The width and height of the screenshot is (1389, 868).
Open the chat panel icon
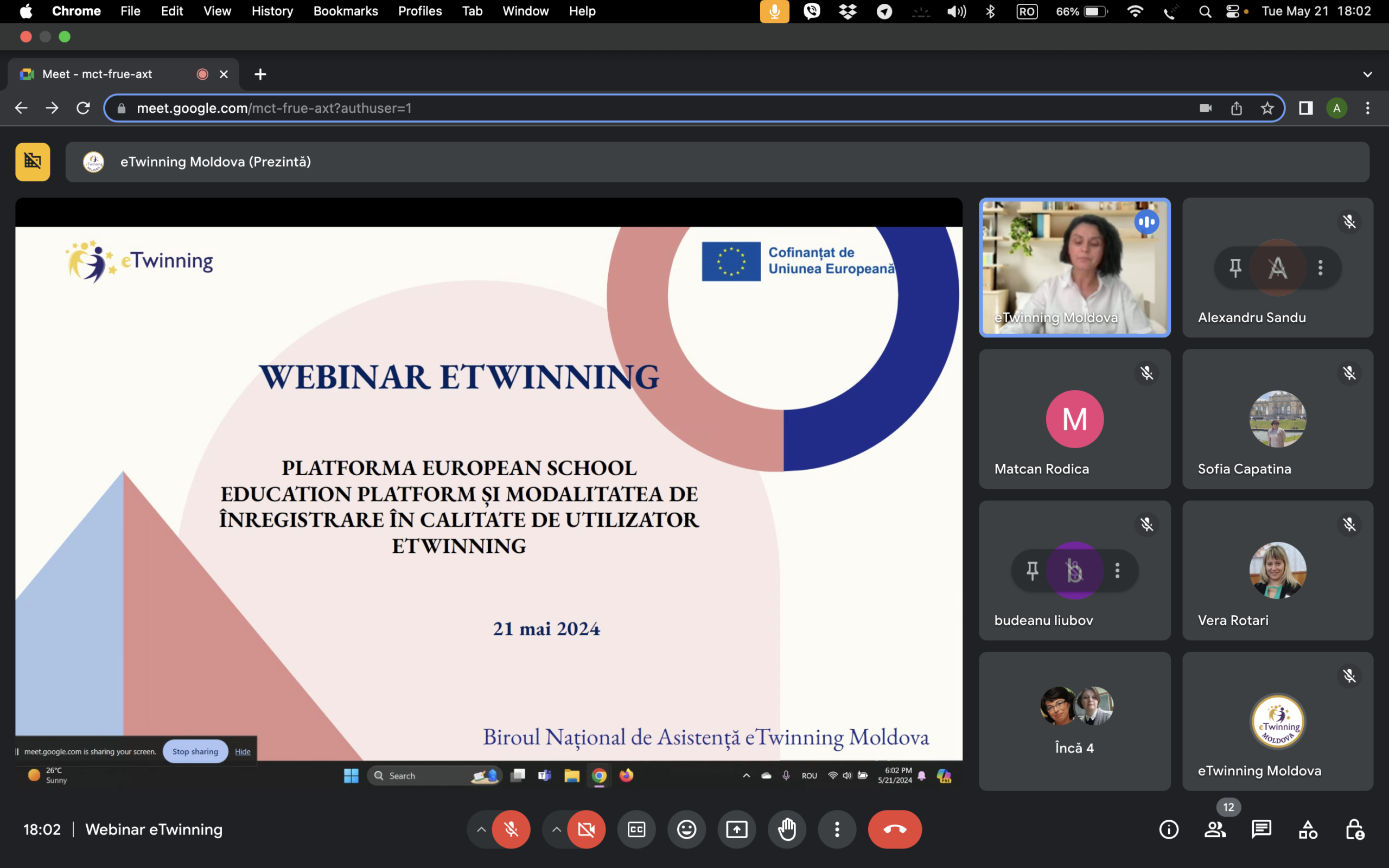(1261, 829)
